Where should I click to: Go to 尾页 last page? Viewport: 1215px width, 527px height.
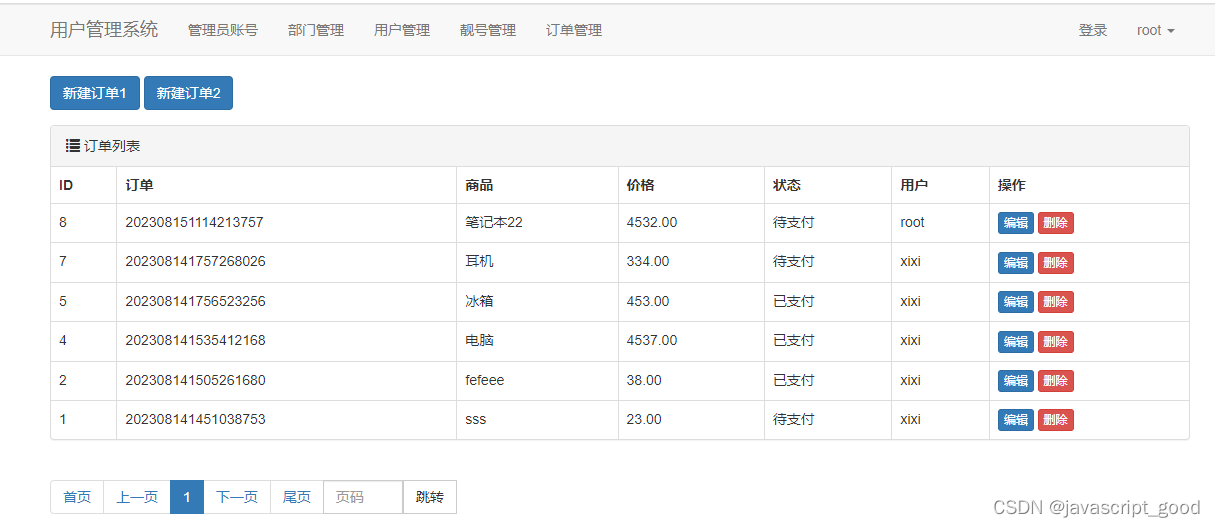click(297, 497)
